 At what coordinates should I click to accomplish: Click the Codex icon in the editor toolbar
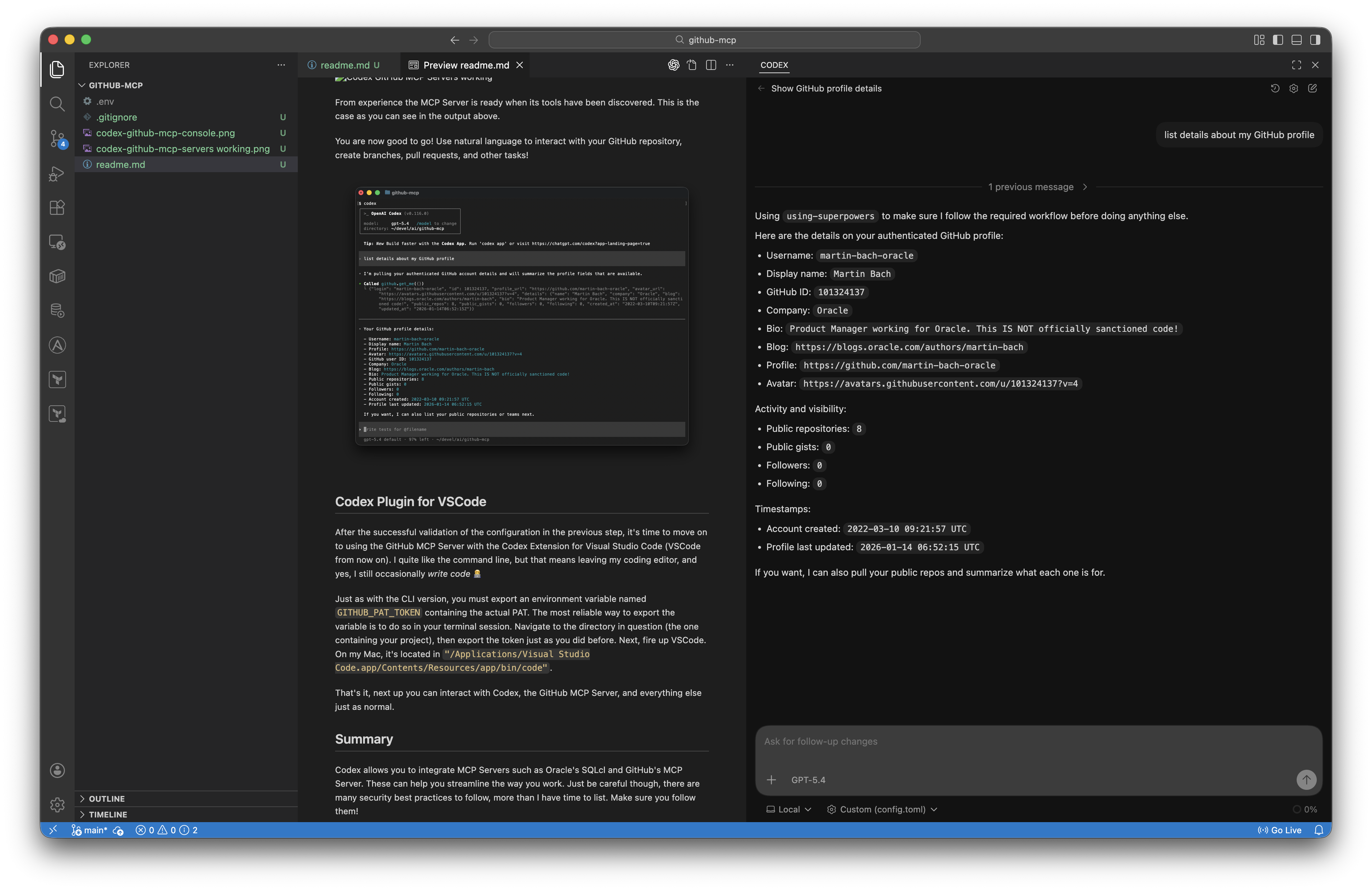point(673,65)
